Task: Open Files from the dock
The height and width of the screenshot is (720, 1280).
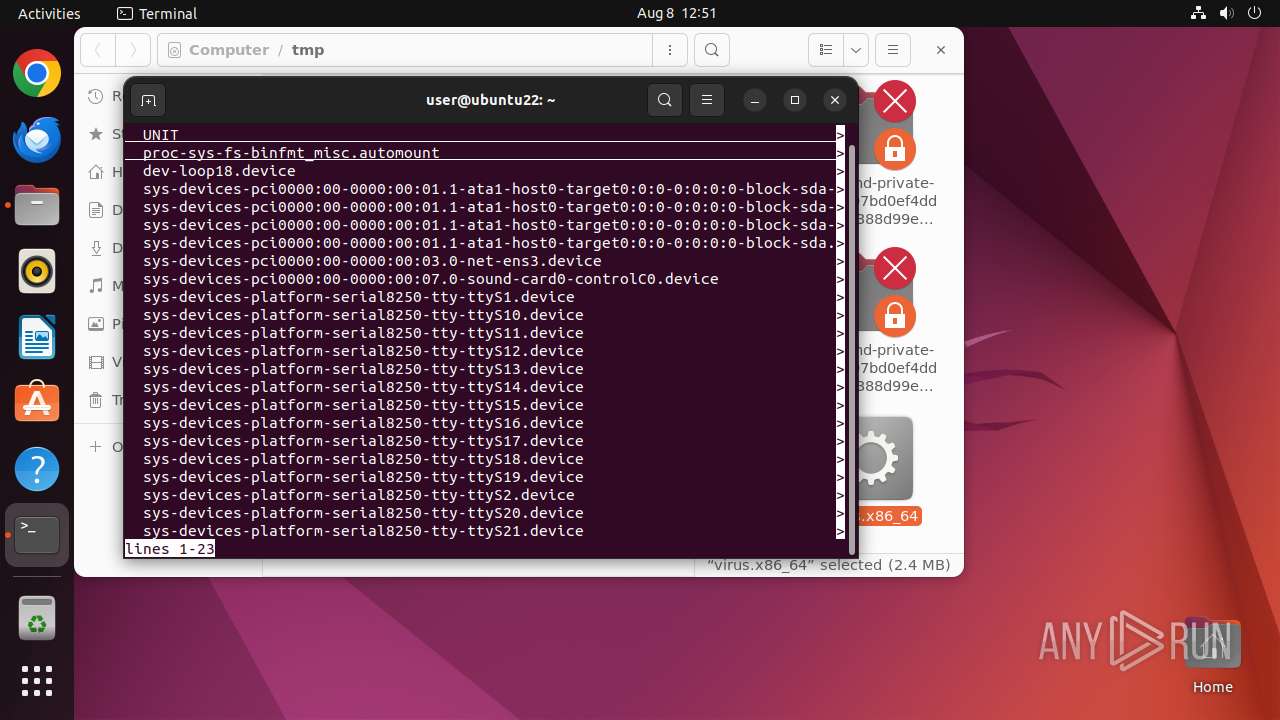Action: tap(37, 206)
